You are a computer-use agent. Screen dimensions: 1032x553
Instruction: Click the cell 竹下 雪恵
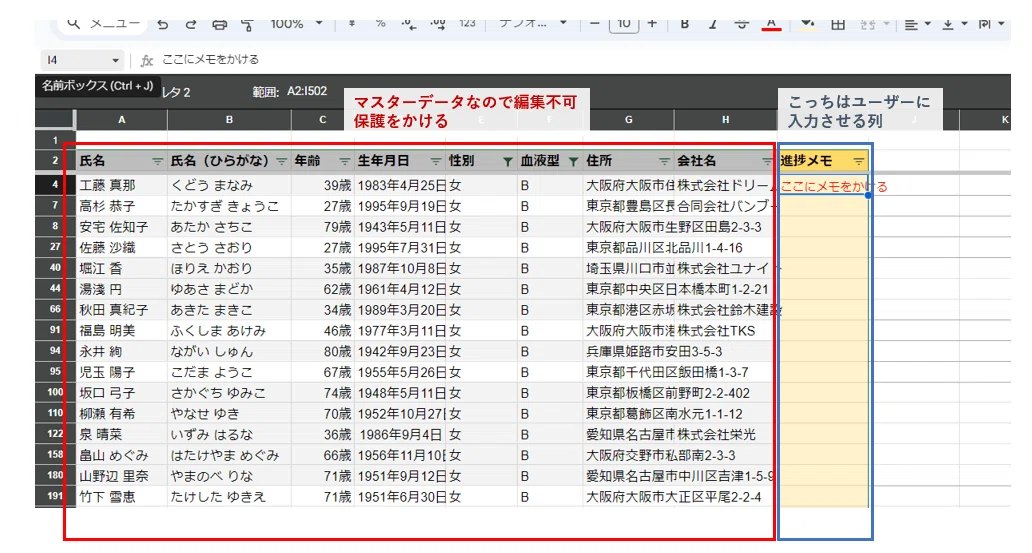122,496
